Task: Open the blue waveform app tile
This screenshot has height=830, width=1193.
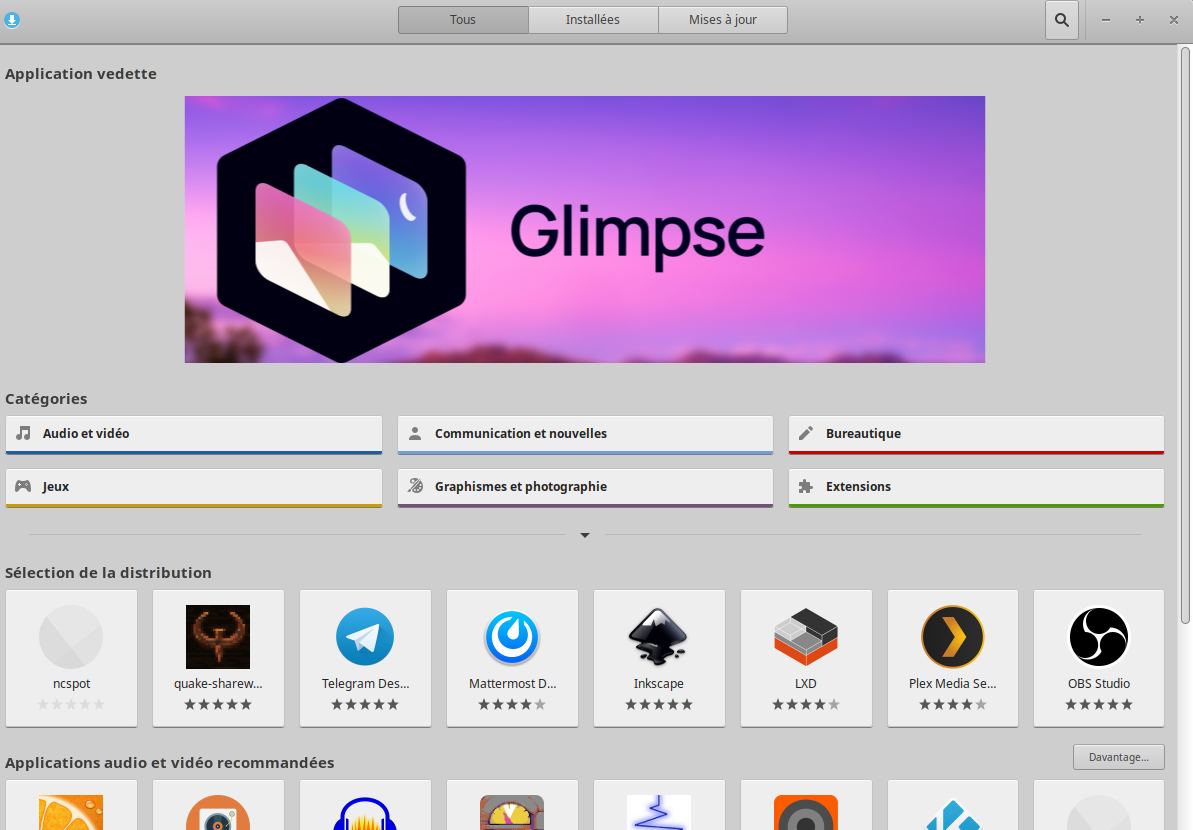Action: coord(659,805)
